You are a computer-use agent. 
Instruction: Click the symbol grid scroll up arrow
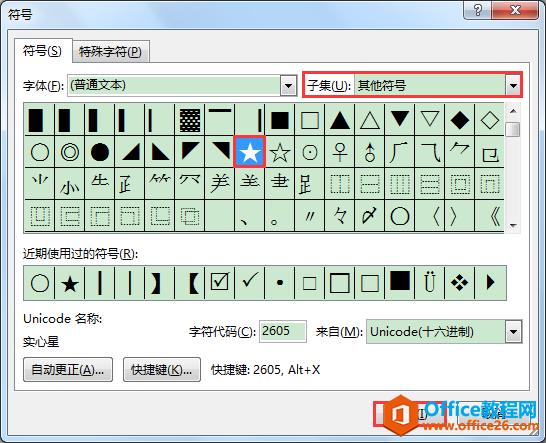[513, 111]
